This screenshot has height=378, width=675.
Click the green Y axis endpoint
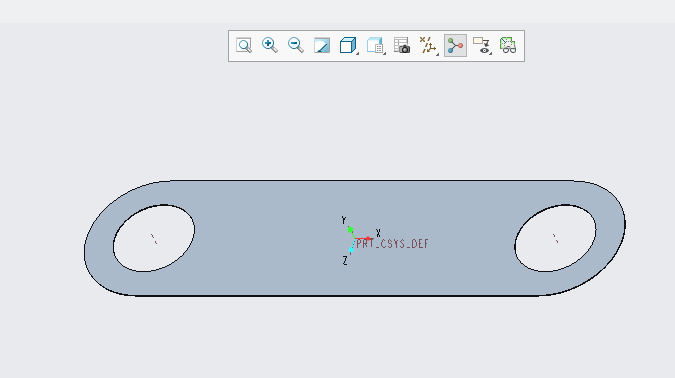tap(350, 230)
